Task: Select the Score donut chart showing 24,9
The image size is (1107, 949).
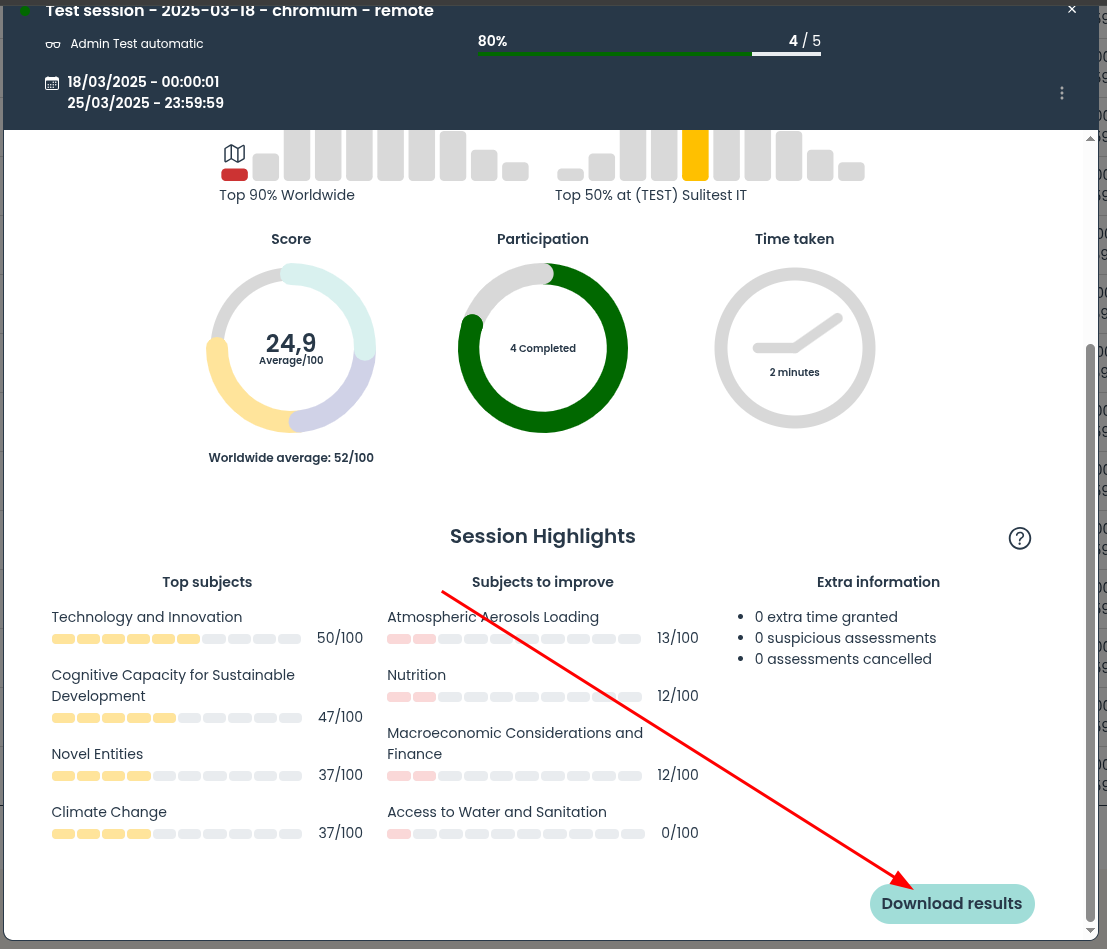Action: coord(291,348)
